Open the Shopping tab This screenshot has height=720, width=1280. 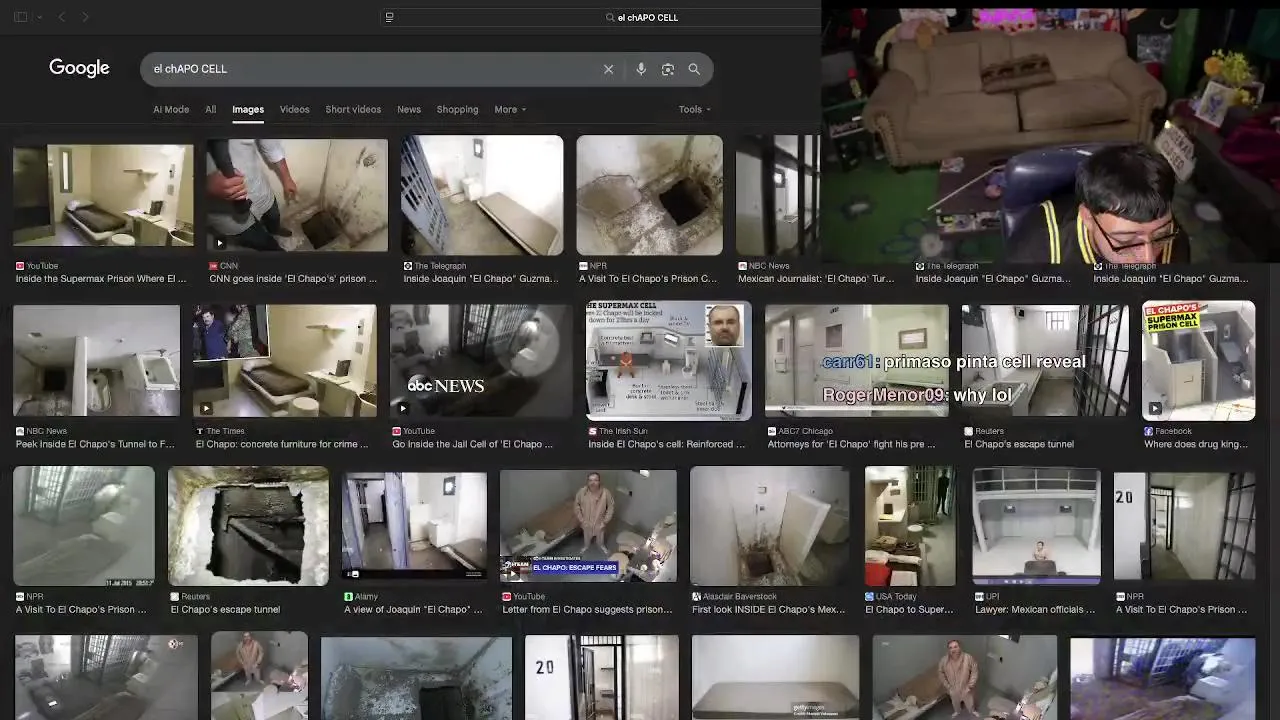click(457, 109)
